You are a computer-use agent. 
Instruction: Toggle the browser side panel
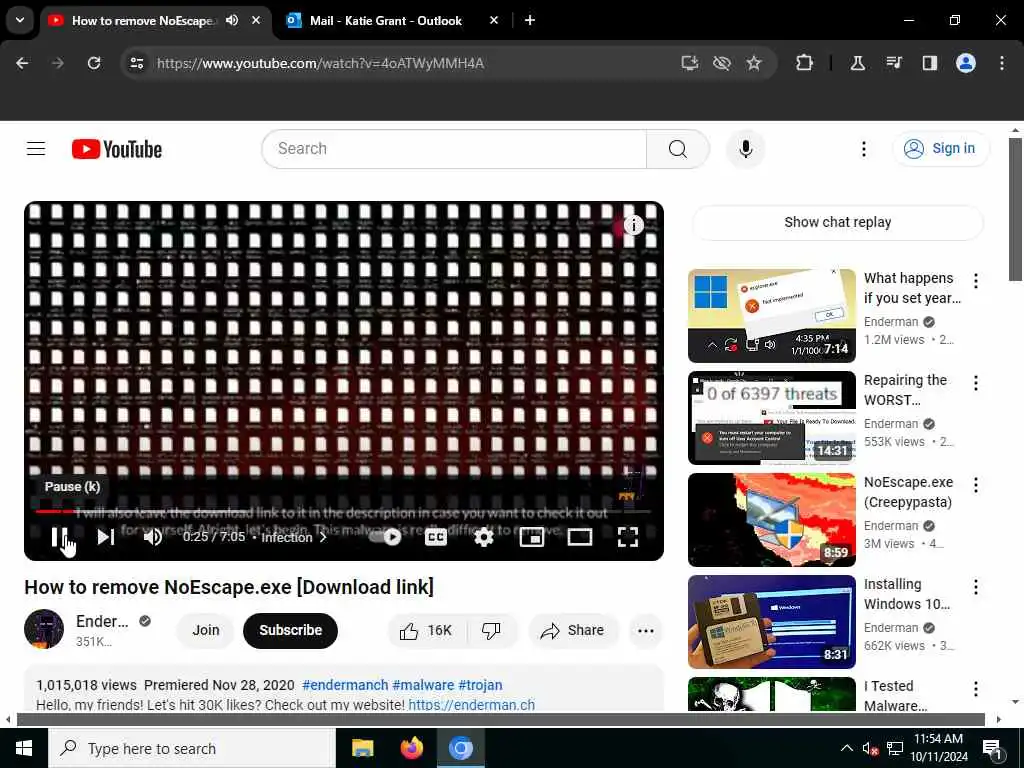pyautogui.click(x=929, y=63)
